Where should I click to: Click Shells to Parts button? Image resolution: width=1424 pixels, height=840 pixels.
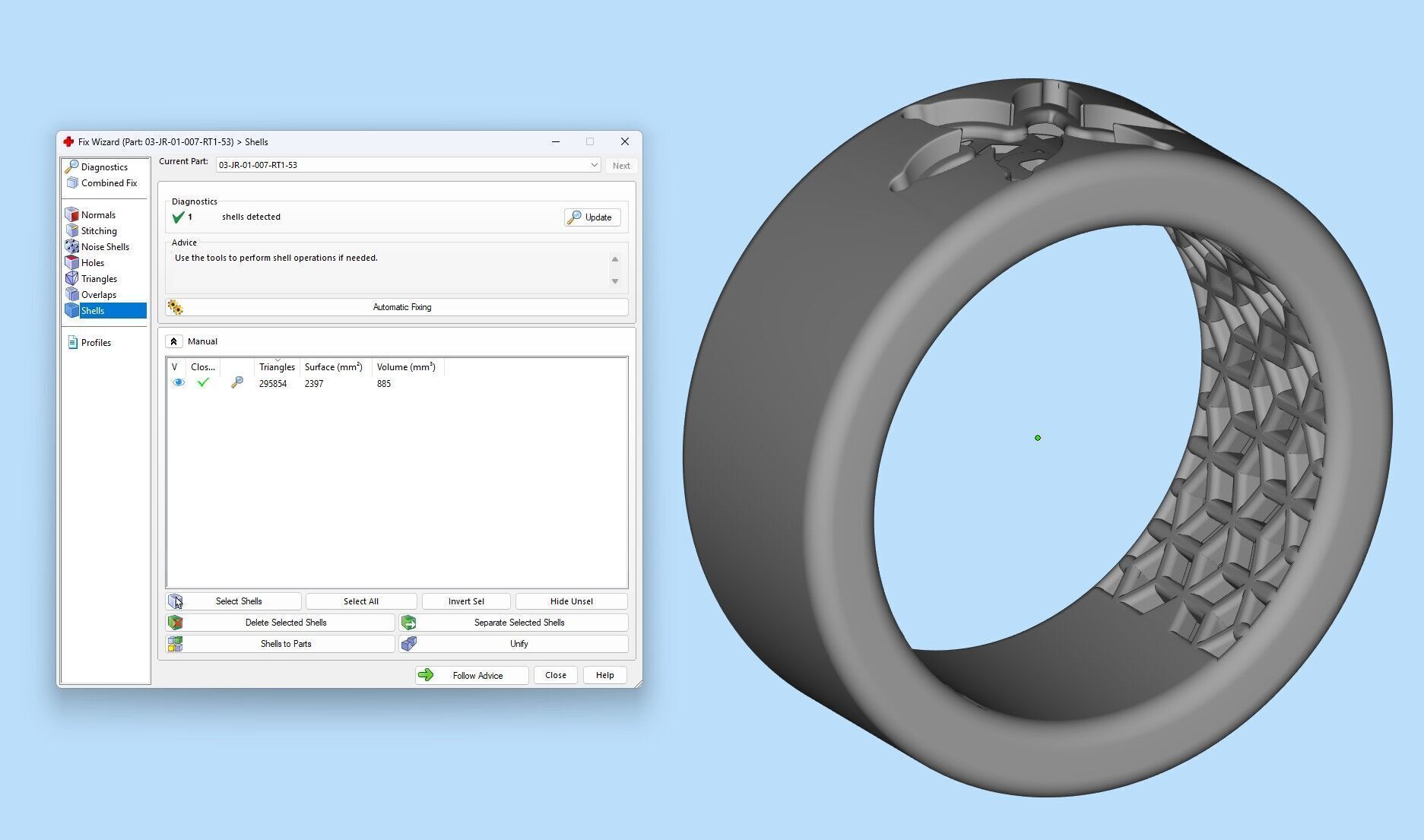coord(281,644)
